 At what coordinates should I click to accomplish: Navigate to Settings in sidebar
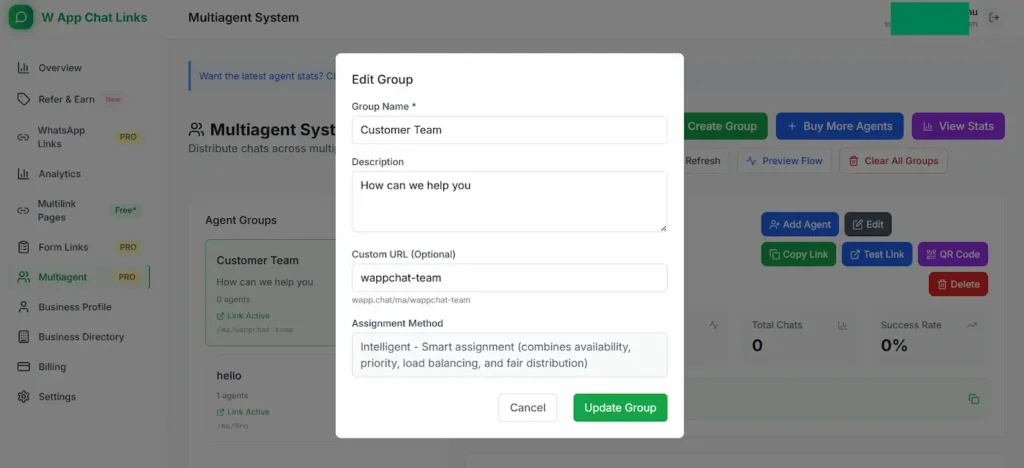click(x=57, y=397)
